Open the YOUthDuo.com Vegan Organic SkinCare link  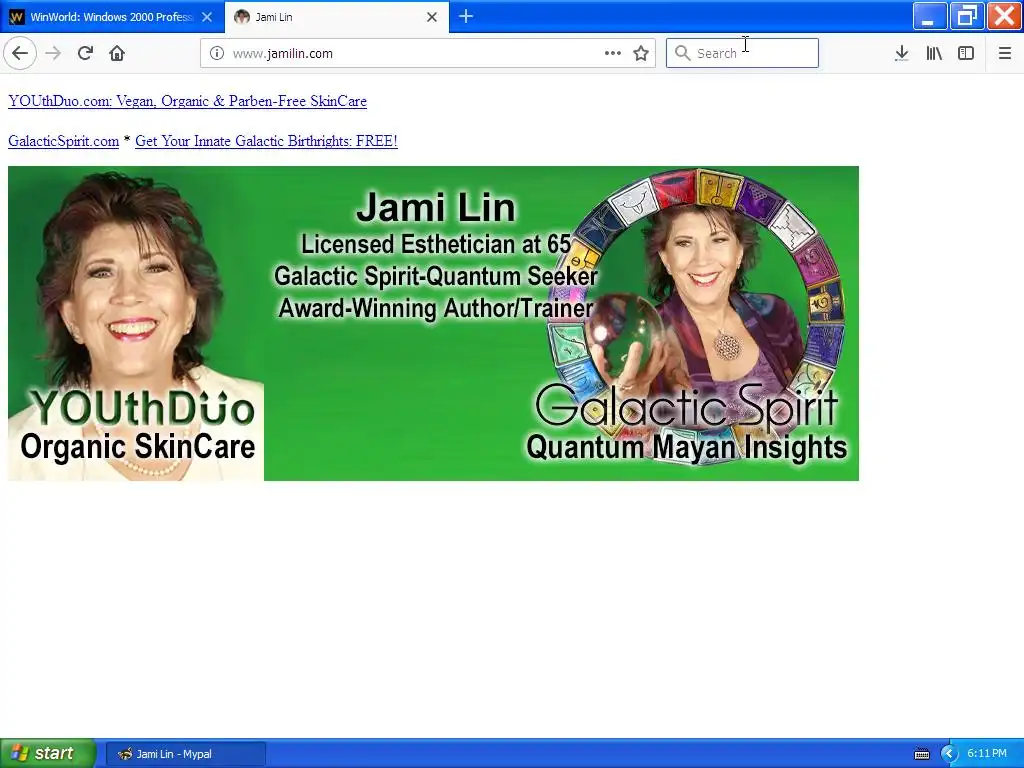tap(187, 101)
